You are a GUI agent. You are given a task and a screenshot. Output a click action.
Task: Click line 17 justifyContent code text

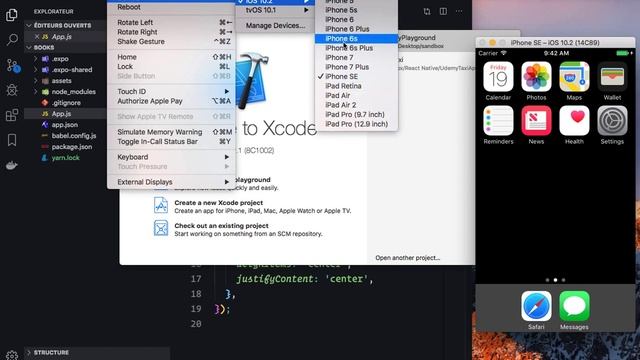click(x=305, y=279)
